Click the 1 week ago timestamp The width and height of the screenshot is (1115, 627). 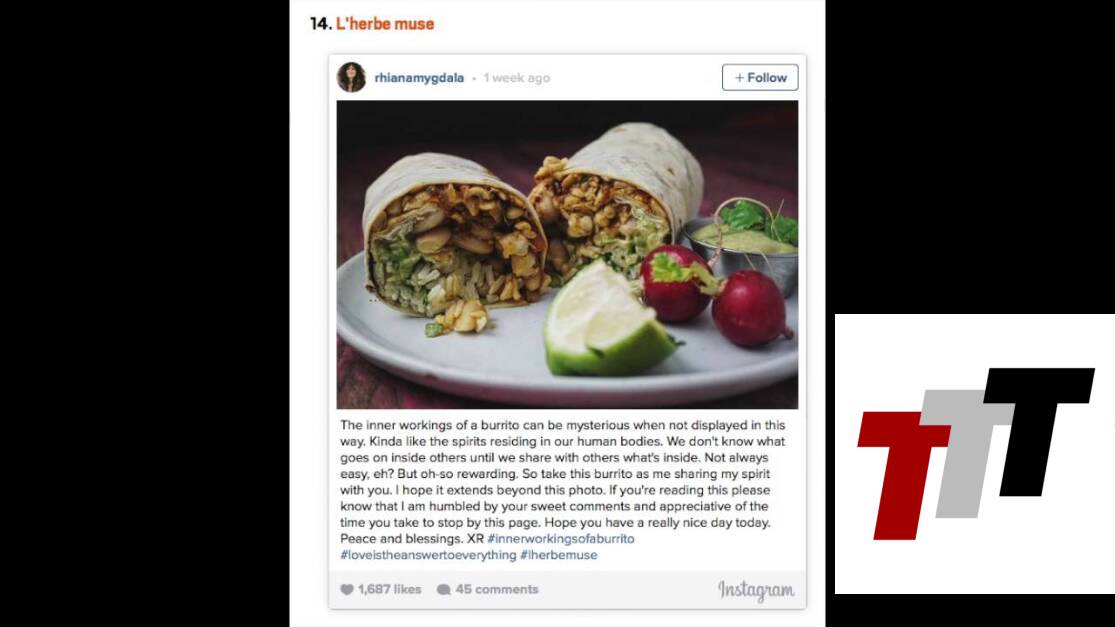click(517, 78)
